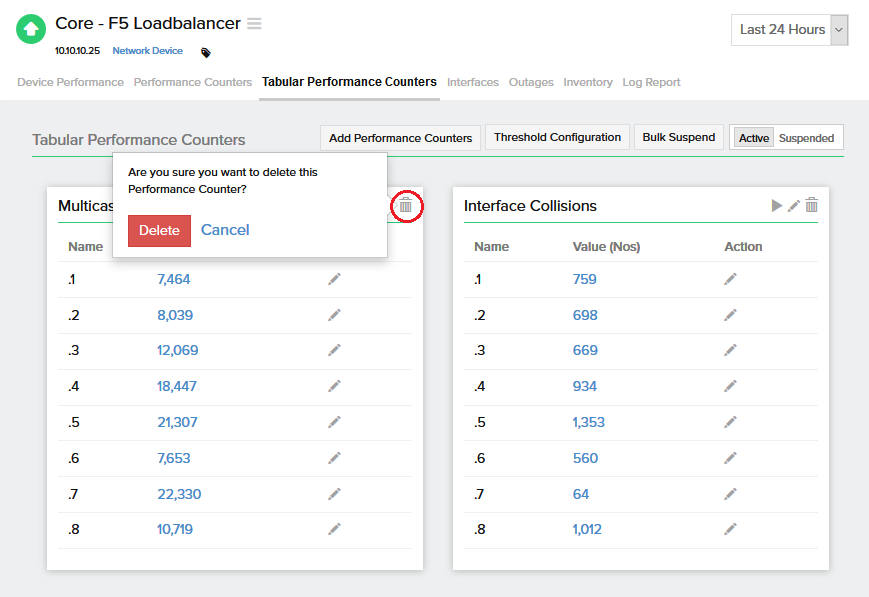Open the Device Performance tab
This screenshot has height=597, width=869.
point(70,82)
